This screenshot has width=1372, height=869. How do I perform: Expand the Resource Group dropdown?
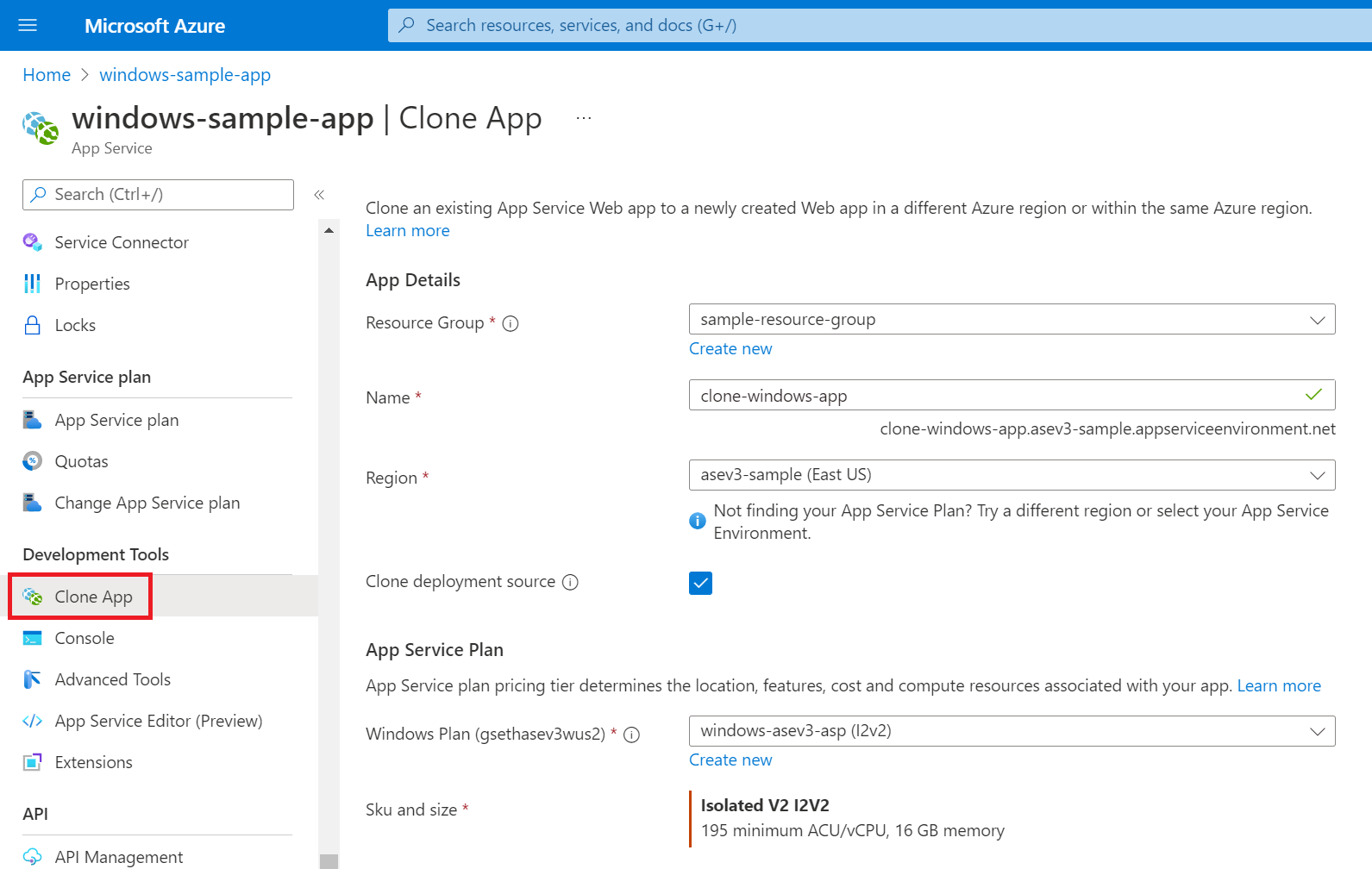click(1012, 320)
